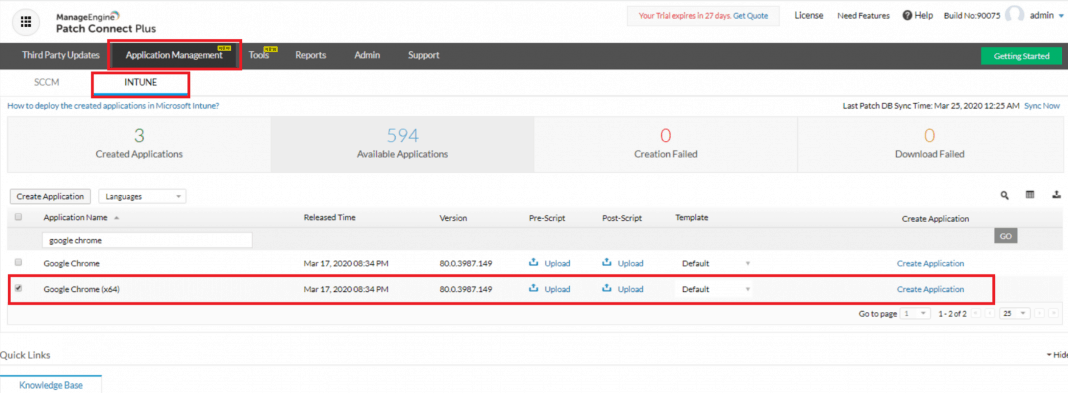The height and width of the screenshot is (393, 1068).
Task: Go to the last page arrow
Action: point(1054,313)
